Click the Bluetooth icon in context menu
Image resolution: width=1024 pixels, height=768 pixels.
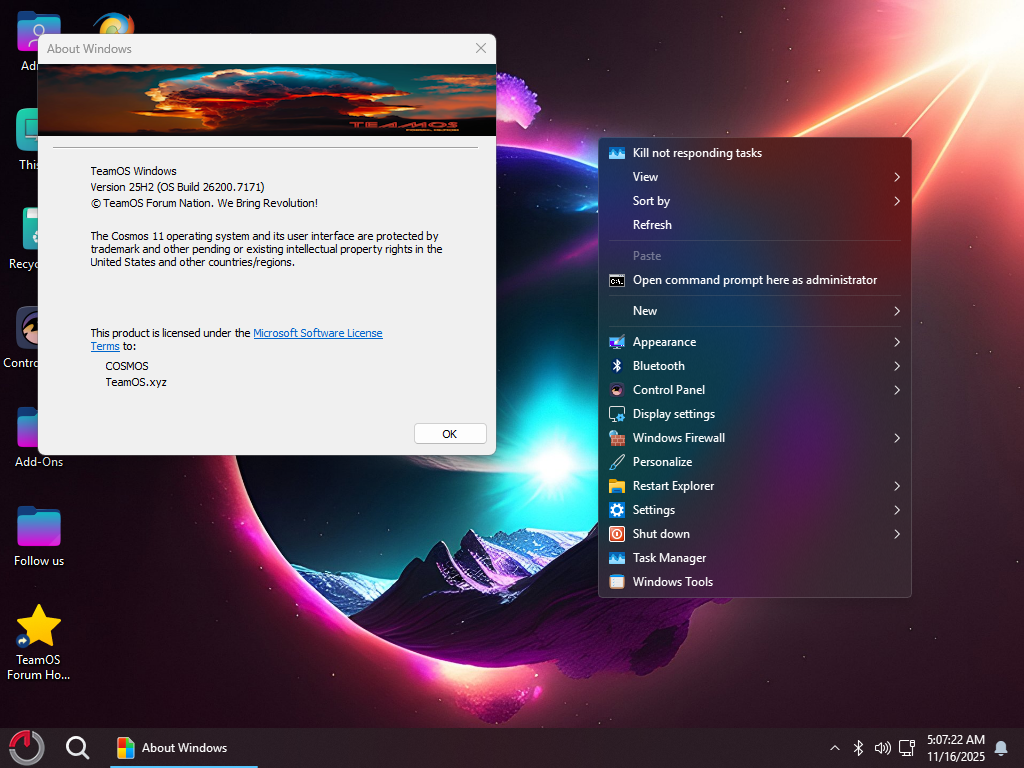pos(617,366)
